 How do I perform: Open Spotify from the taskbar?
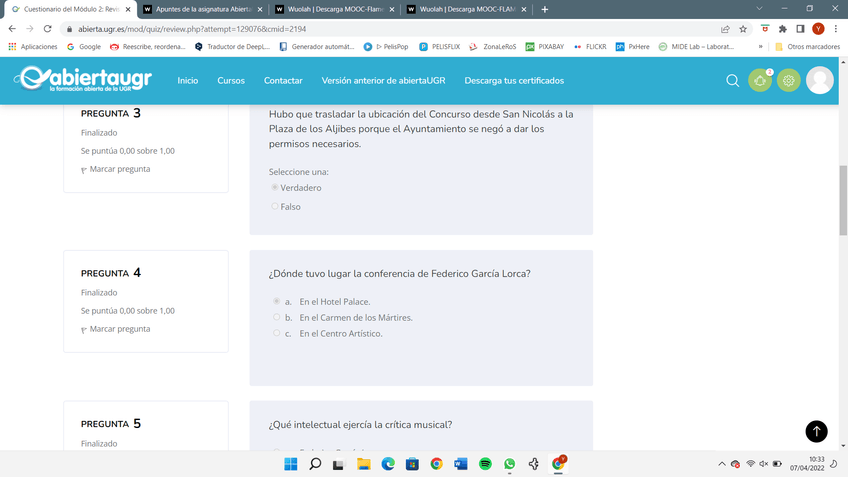click(485, 463)
